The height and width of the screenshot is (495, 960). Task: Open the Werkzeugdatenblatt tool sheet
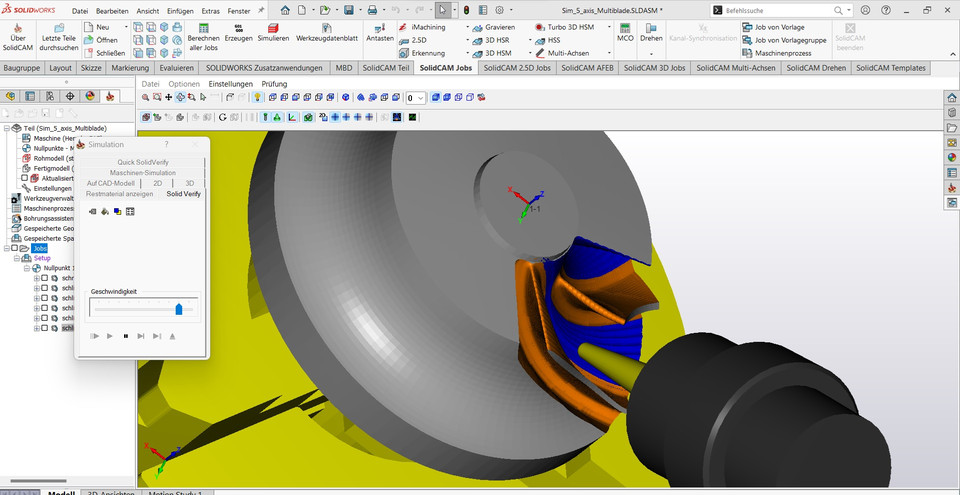click(327, 33)
